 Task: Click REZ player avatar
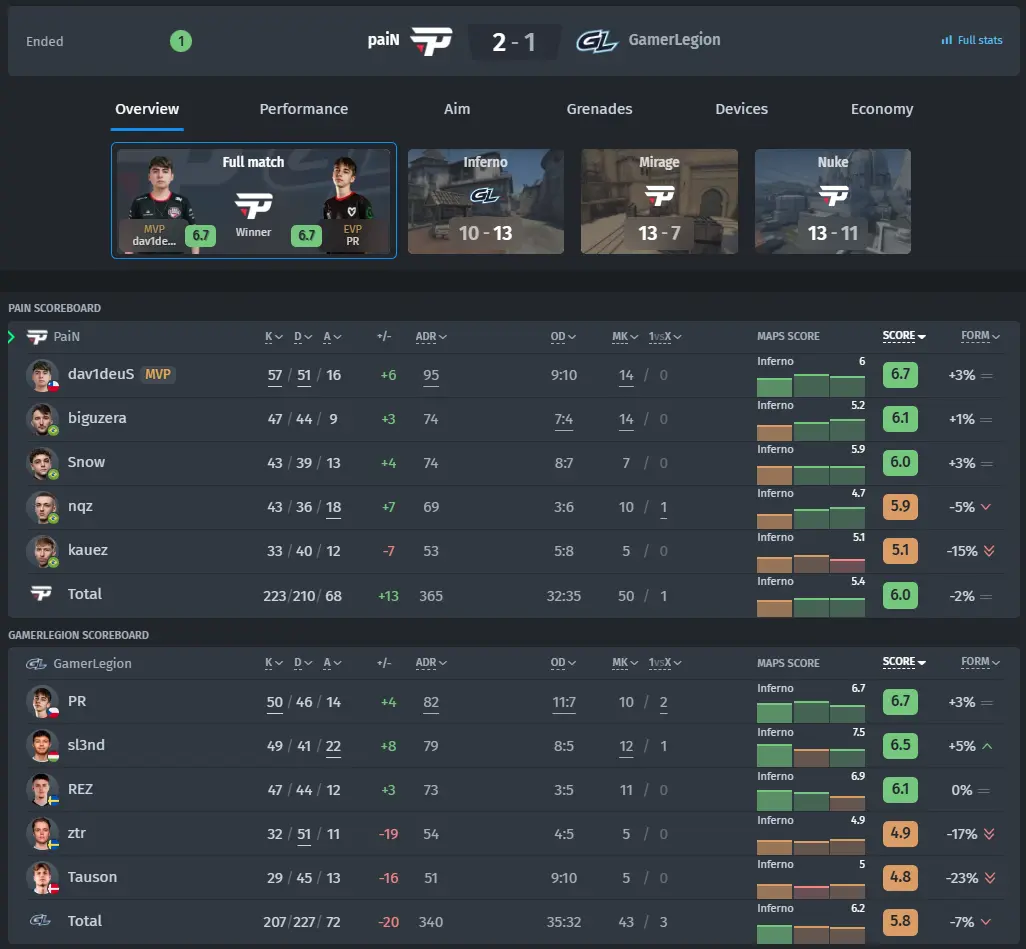[43, 789]
